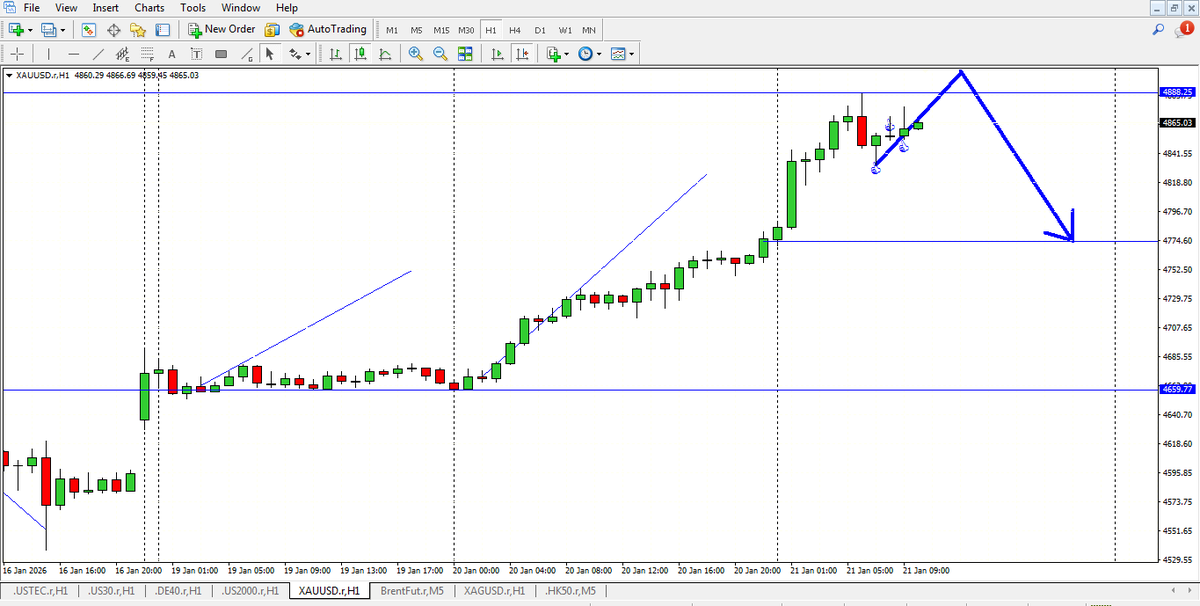
Task: Expand the Indicators dropdown arrow
Action: [x=566, y=54]
